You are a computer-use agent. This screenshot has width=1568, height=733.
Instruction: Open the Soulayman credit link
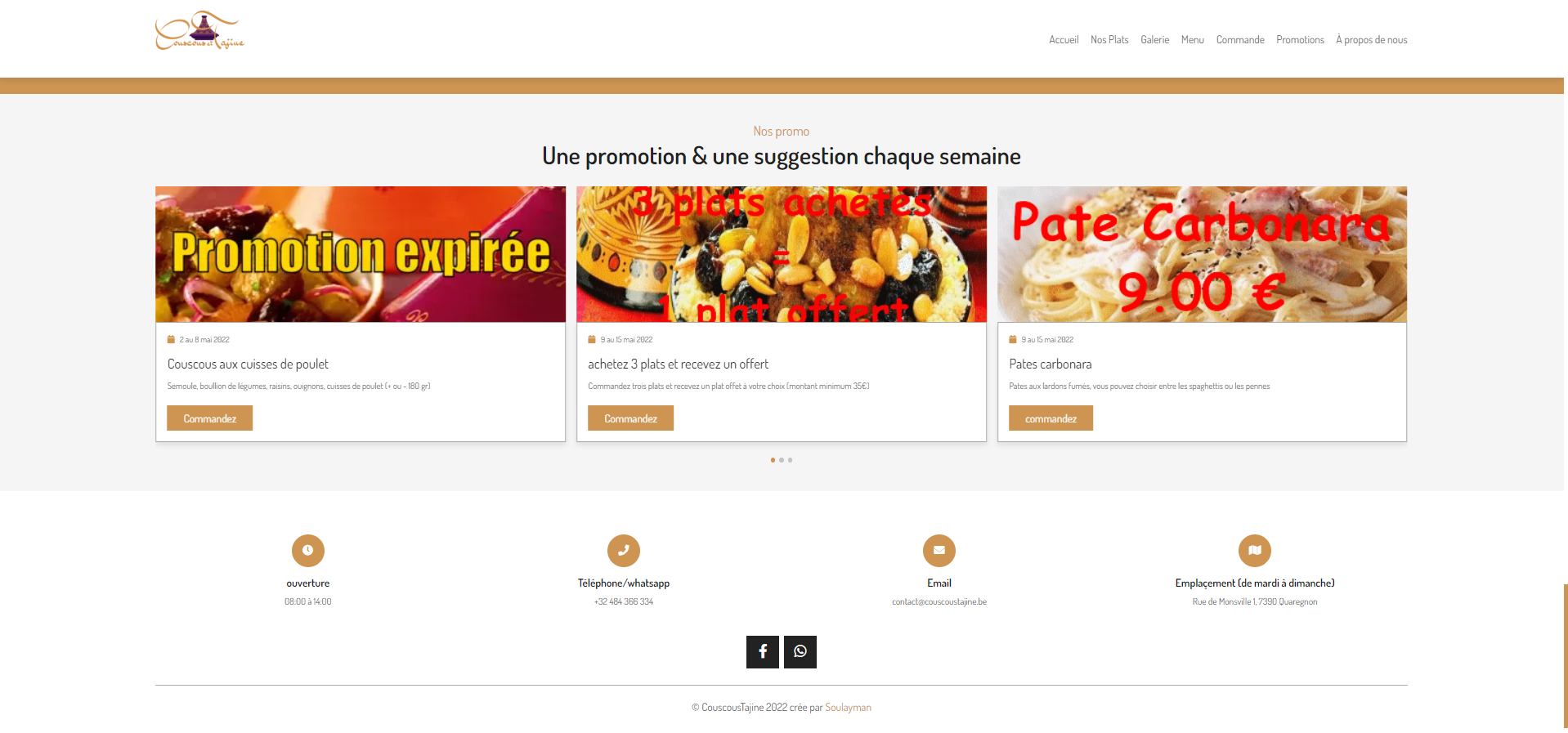coord(848,708)
